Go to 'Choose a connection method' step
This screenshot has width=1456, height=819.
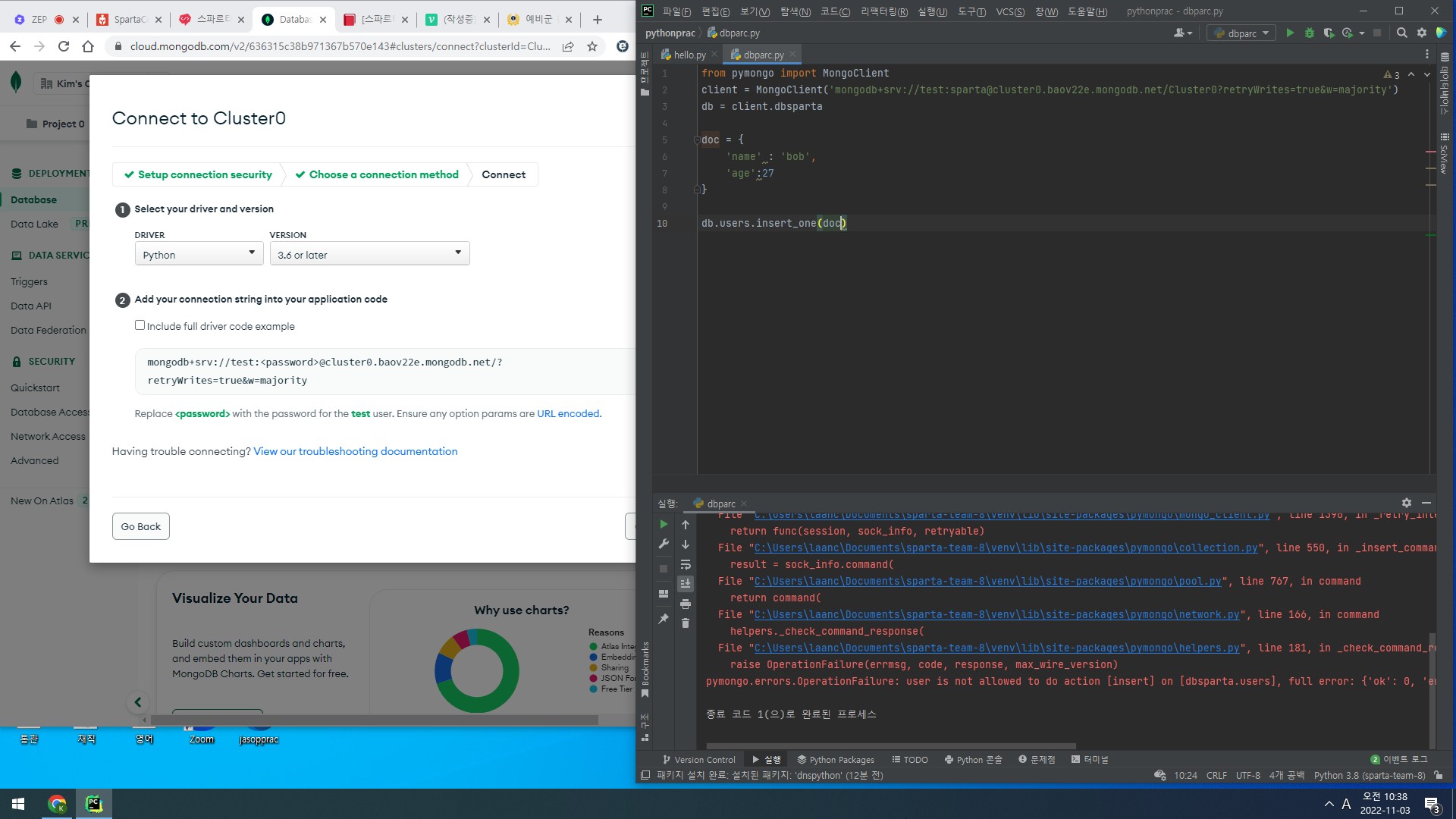(377, 174)
